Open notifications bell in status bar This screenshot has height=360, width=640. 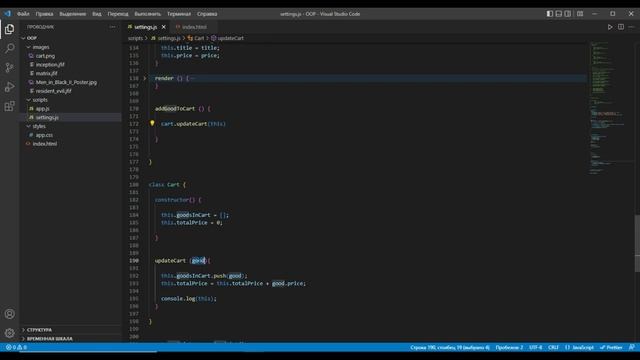point(631,347)
